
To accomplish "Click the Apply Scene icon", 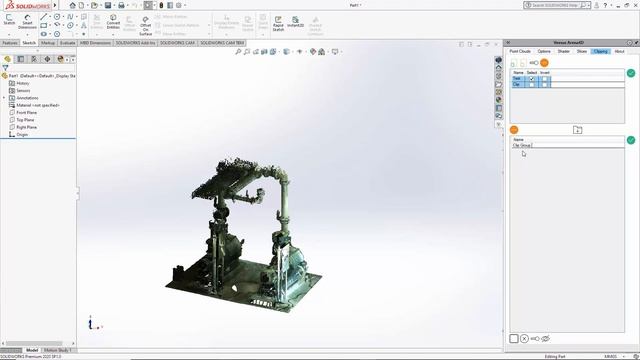I will (x=322, y=52).
